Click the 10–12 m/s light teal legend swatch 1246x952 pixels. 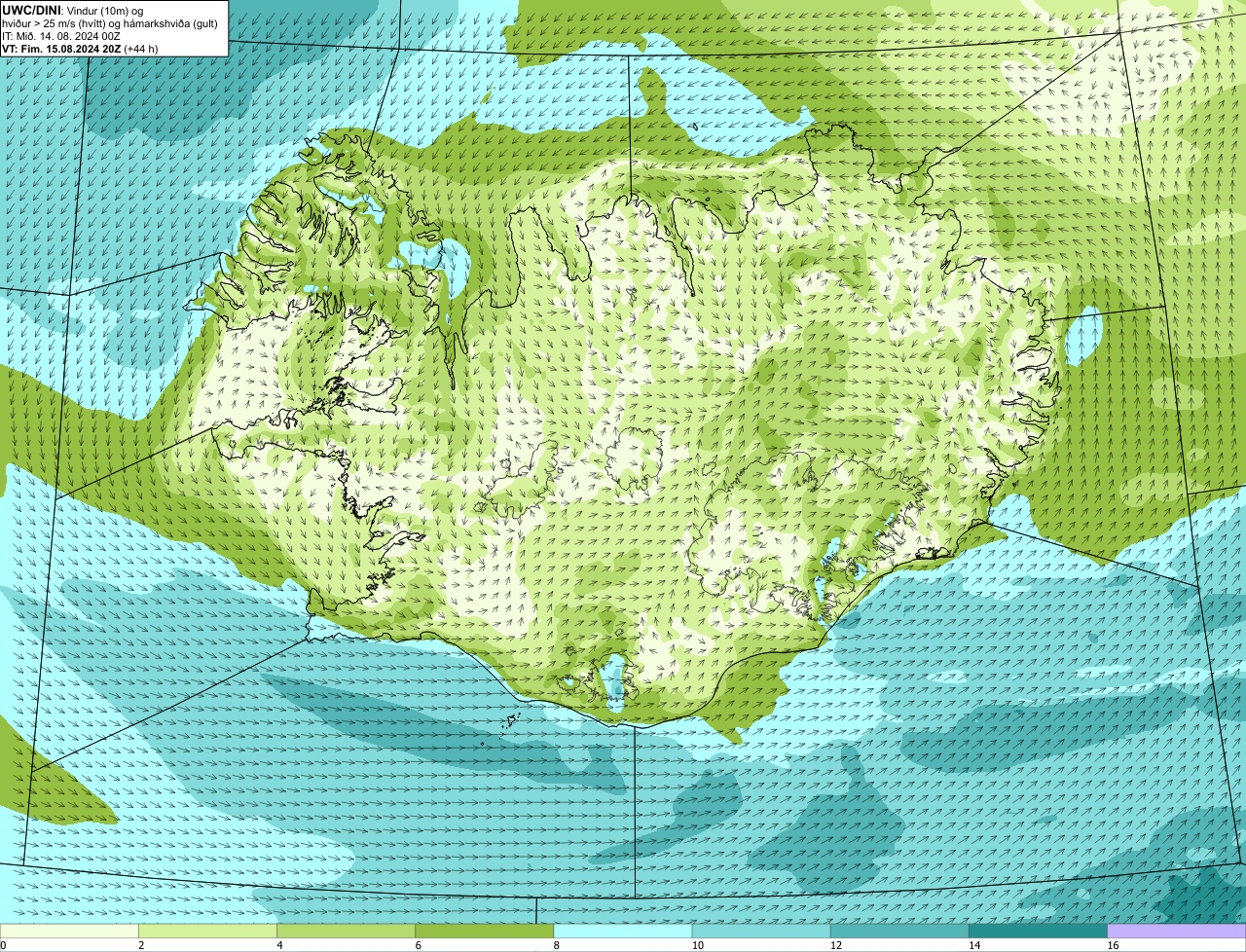point(761,932)
